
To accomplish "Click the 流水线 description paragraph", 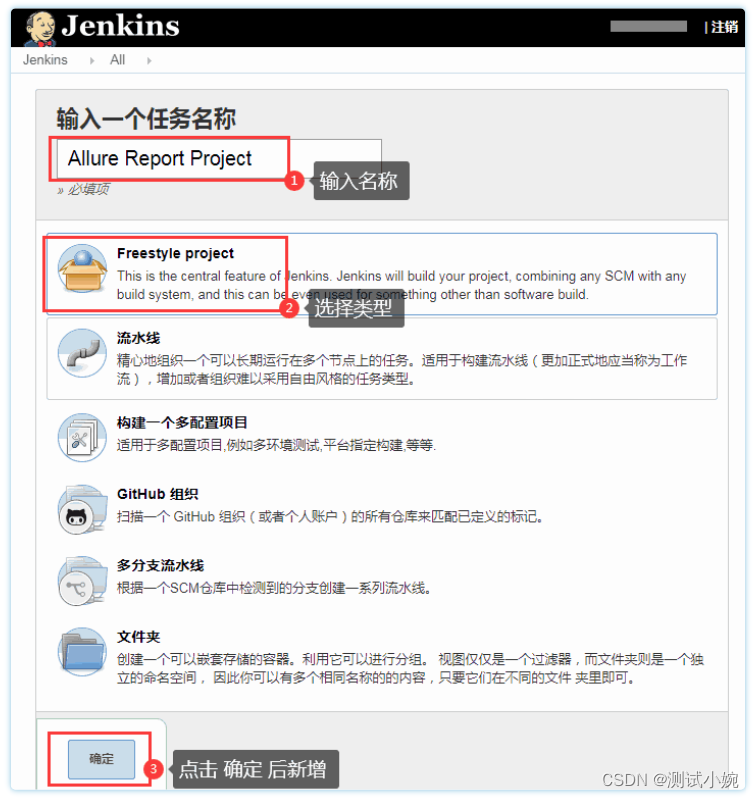I will 402,369.
